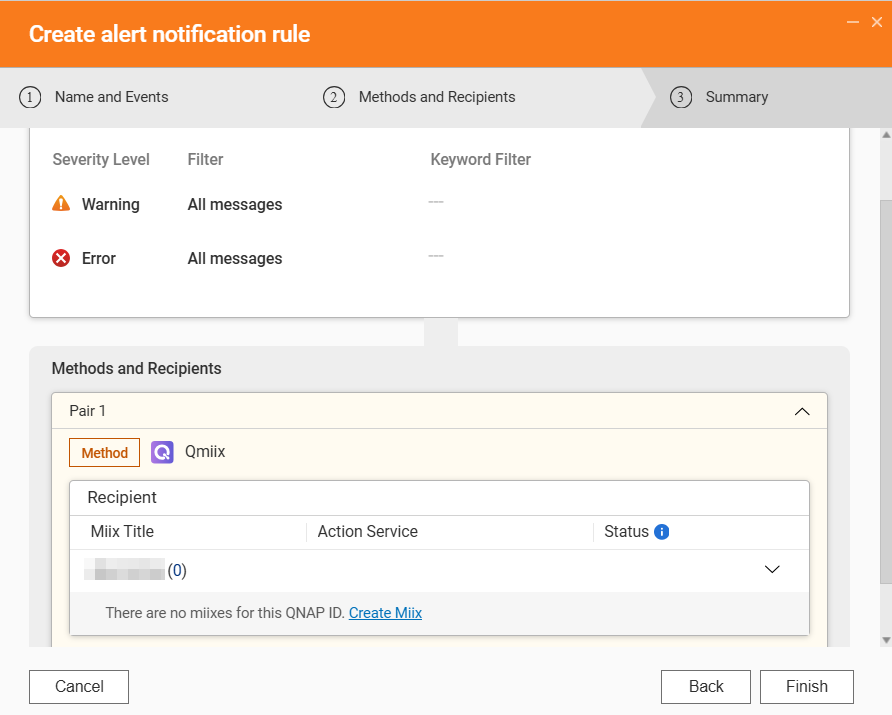Minimize the Create alert notification dialog
This screenshot has width=892, height=715.
coord(852,21)
